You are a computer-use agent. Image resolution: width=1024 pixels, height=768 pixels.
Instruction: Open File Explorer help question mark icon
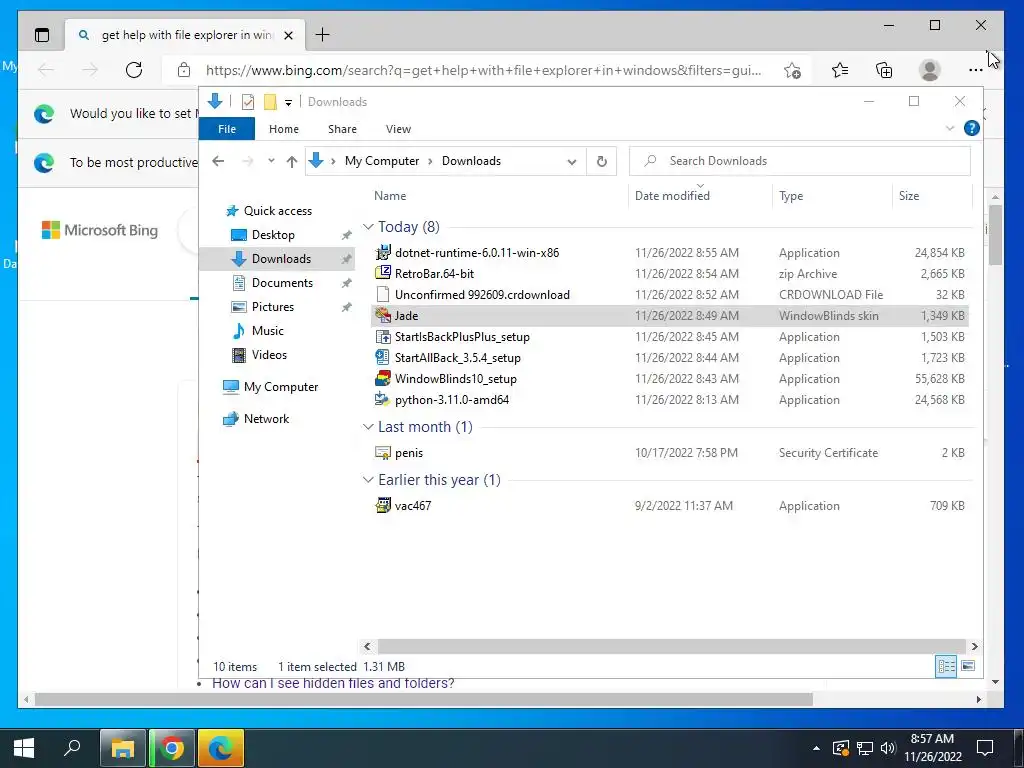click(971, 129)
